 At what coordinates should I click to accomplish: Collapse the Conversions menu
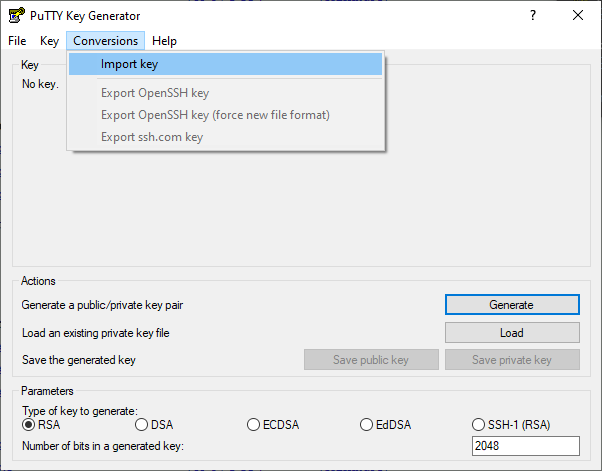point(106,41)
